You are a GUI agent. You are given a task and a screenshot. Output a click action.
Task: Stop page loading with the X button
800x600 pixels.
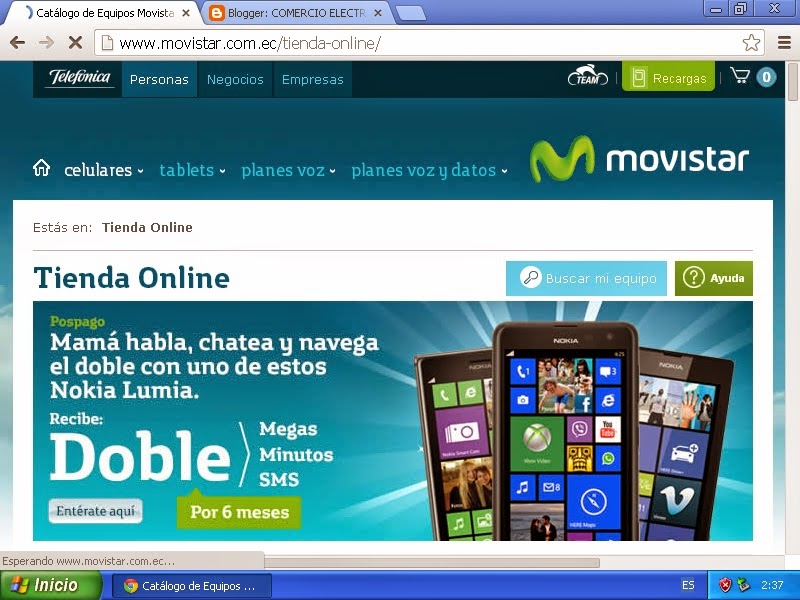tap(76, 43)
